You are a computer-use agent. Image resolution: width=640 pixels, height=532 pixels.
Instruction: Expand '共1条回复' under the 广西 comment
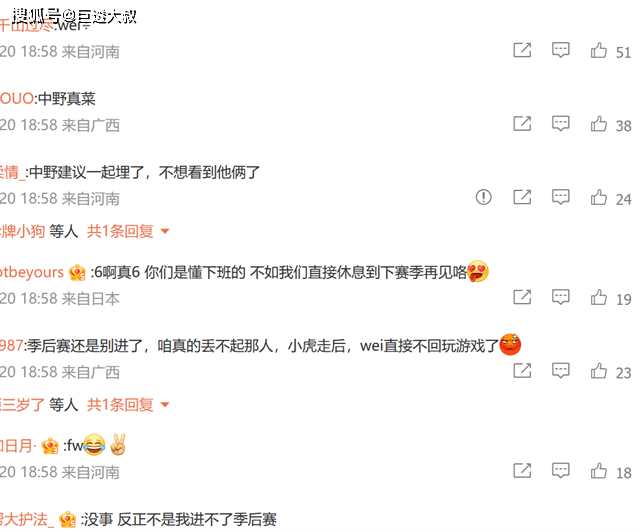click(x=120, y=405)
